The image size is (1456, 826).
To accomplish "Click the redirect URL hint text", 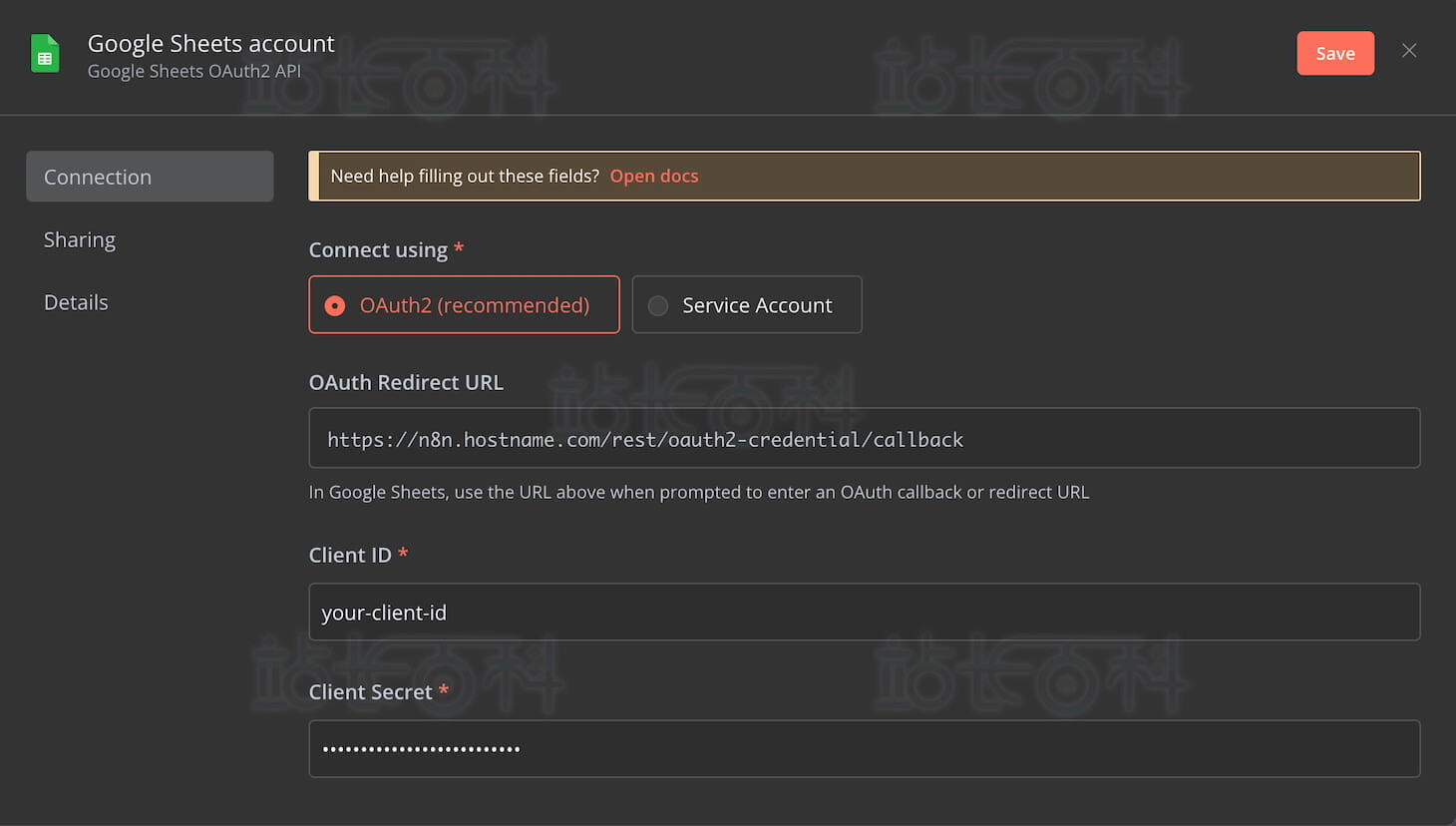I will [x=699, y=492].
